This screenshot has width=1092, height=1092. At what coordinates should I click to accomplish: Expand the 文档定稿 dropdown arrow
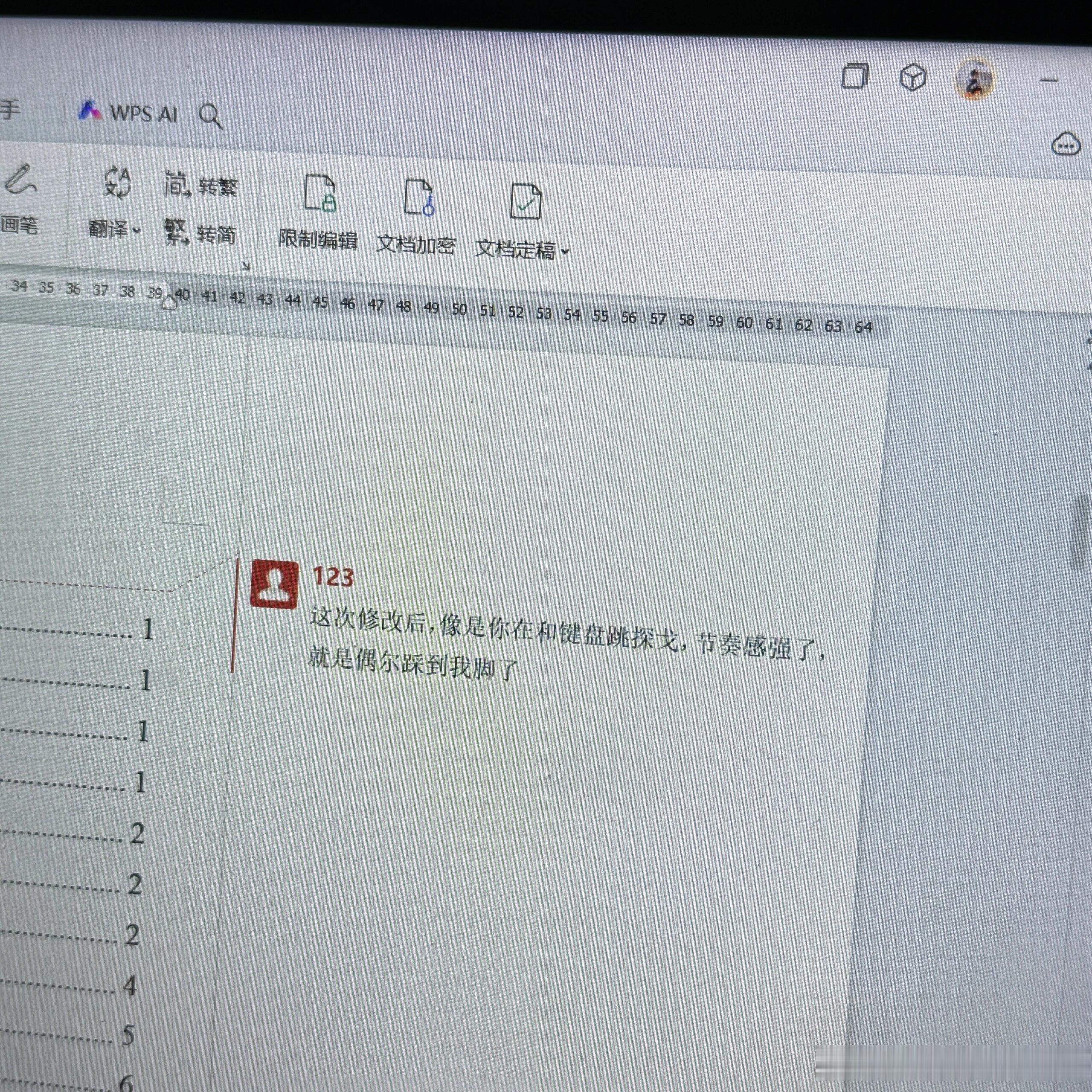click(565, 252)
